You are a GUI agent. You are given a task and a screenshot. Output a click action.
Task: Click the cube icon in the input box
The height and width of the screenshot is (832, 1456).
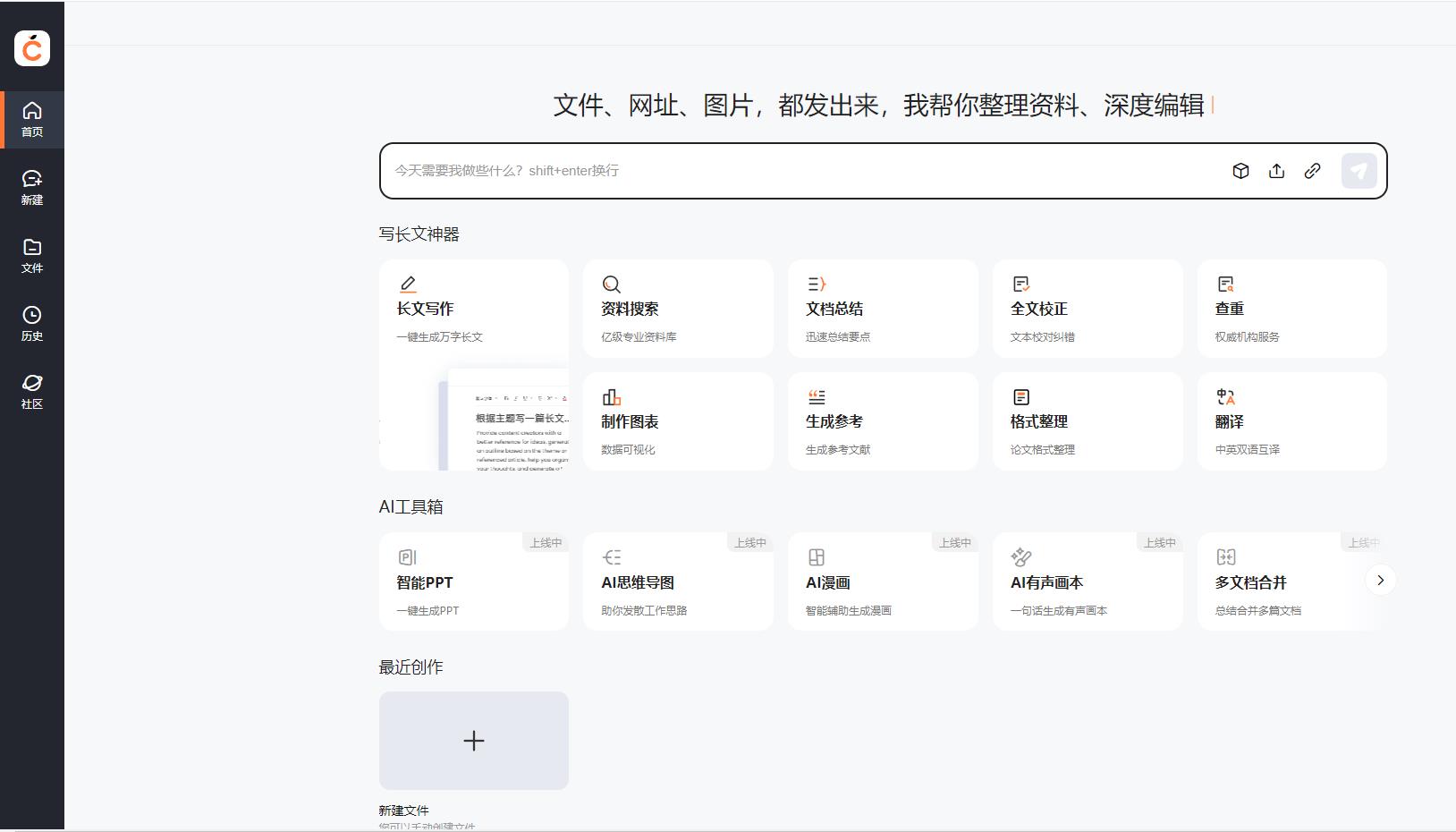1240,171
